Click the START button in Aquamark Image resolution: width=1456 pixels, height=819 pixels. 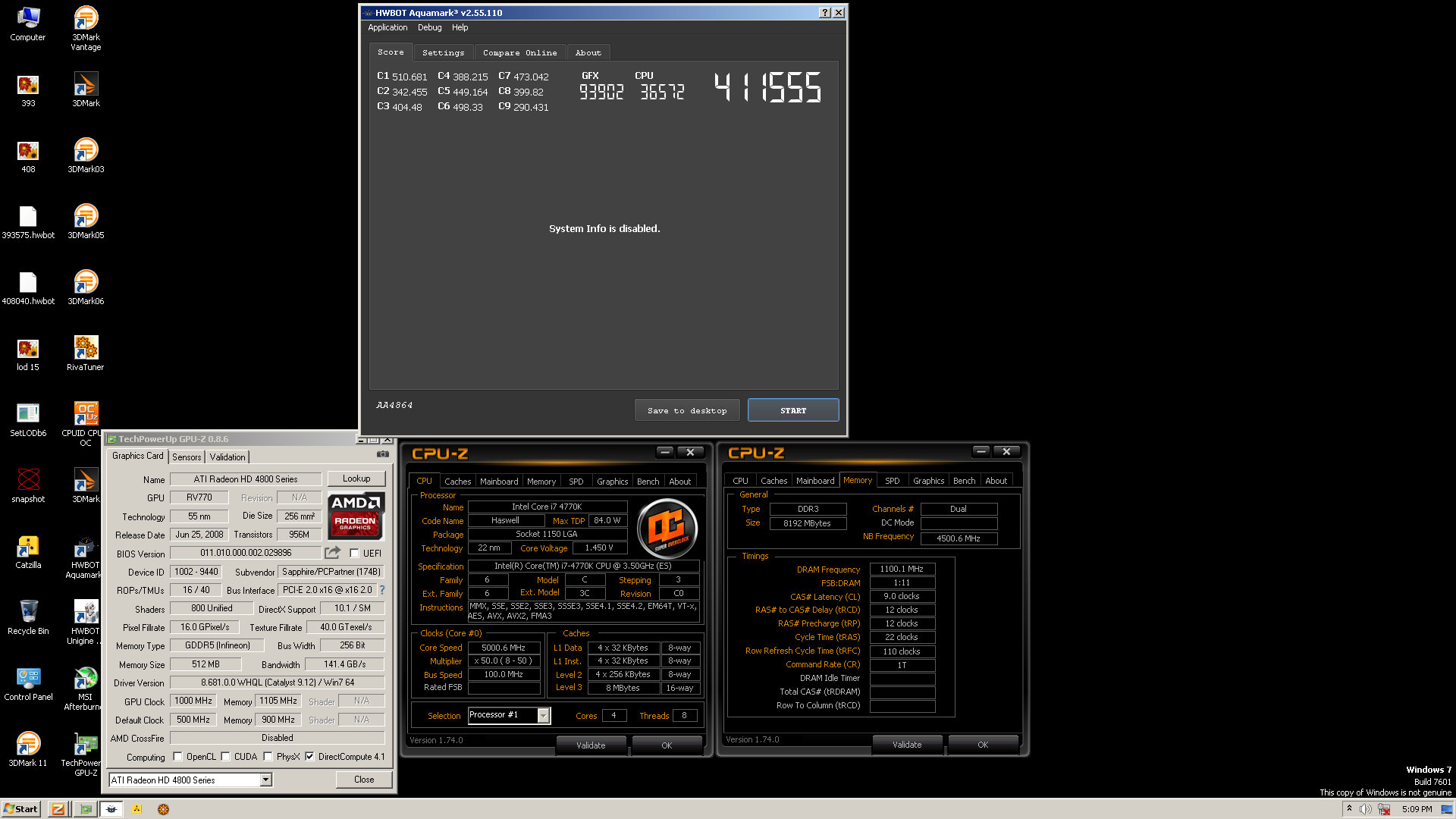[793, 410]
